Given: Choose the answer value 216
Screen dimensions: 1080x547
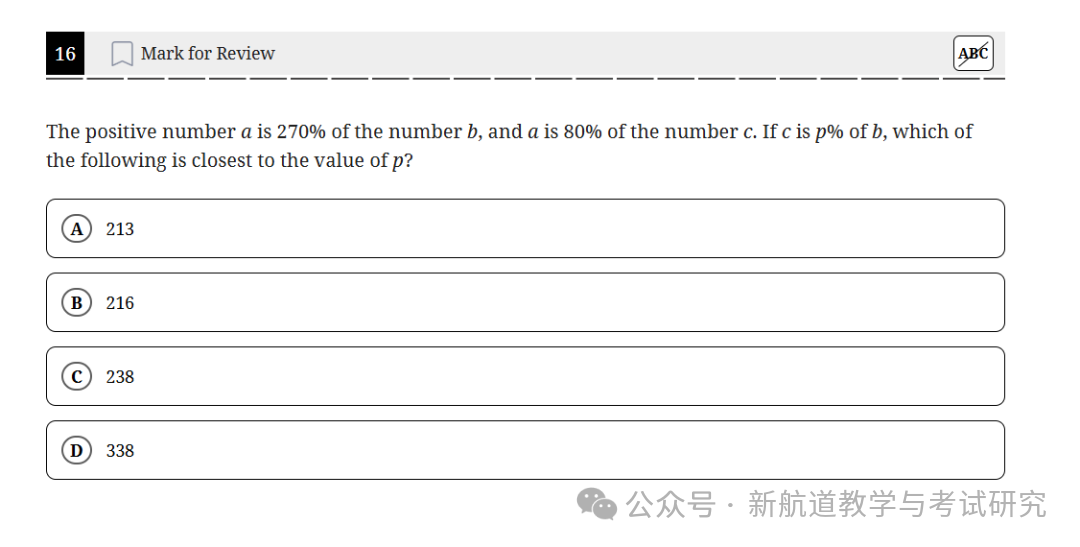Looking at the screenshot, I should [120, 302].
